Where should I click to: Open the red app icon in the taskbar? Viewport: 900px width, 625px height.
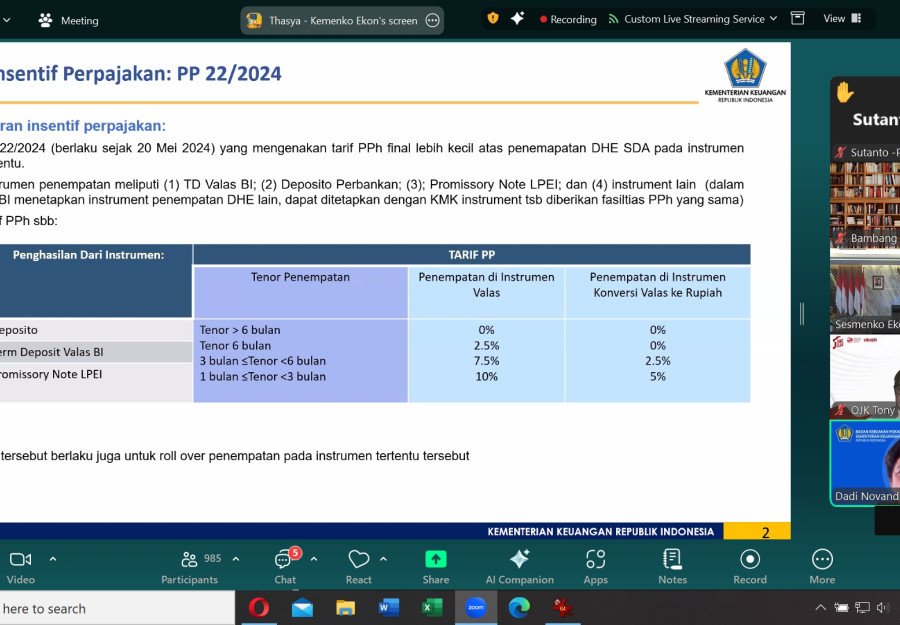point(562,607)
